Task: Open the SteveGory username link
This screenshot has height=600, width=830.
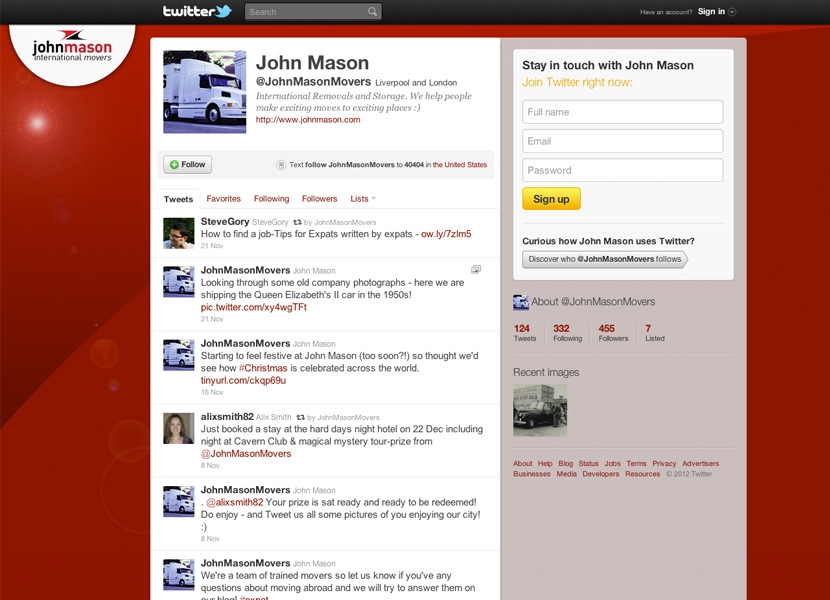Action: [x=225, y=221]
